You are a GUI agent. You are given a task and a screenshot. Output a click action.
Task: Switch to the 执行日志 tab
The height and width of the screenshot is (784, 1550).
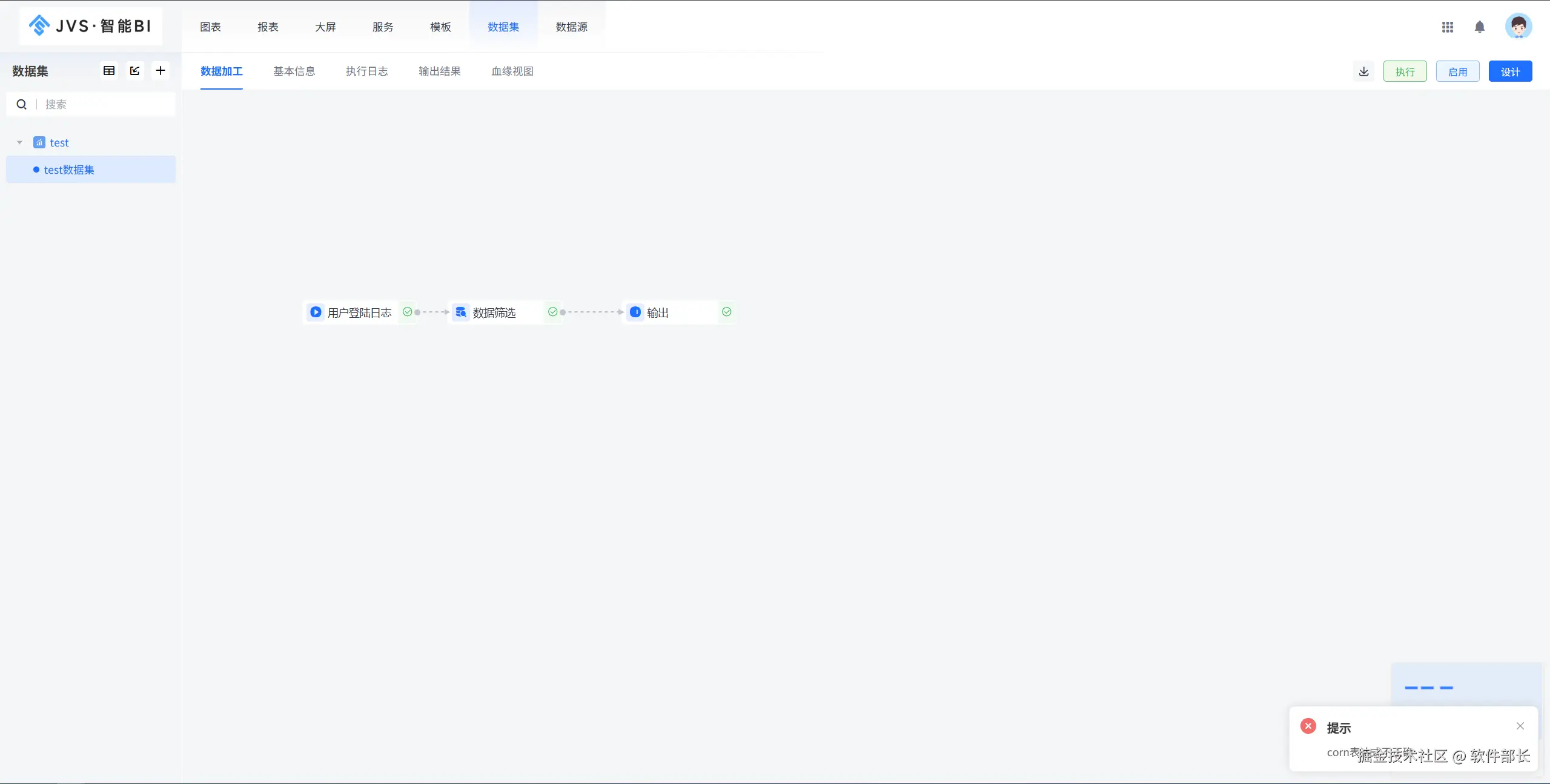[x=366, y=71]
